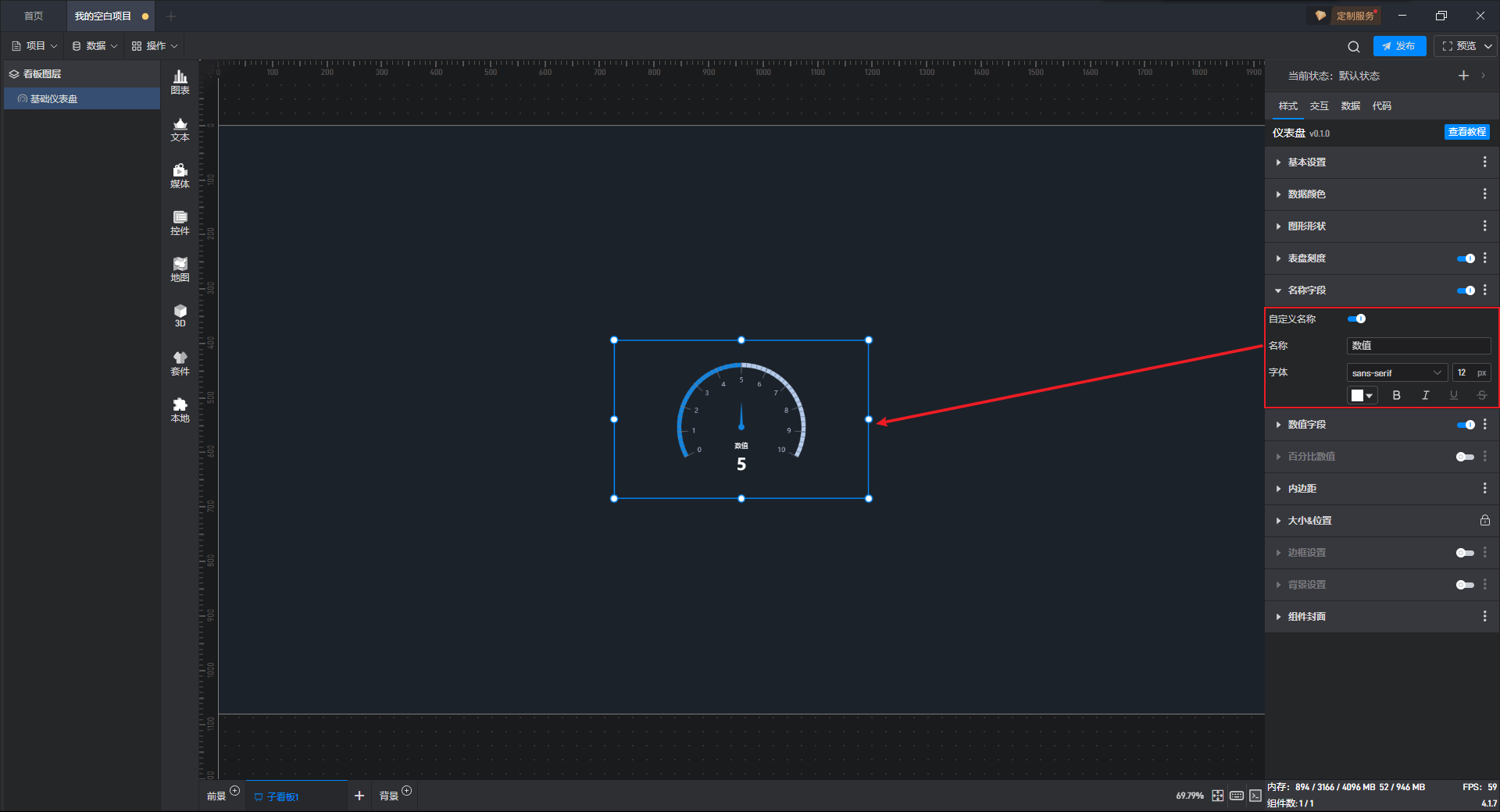Toggle the 名称字段 switch

(1466, 290)
